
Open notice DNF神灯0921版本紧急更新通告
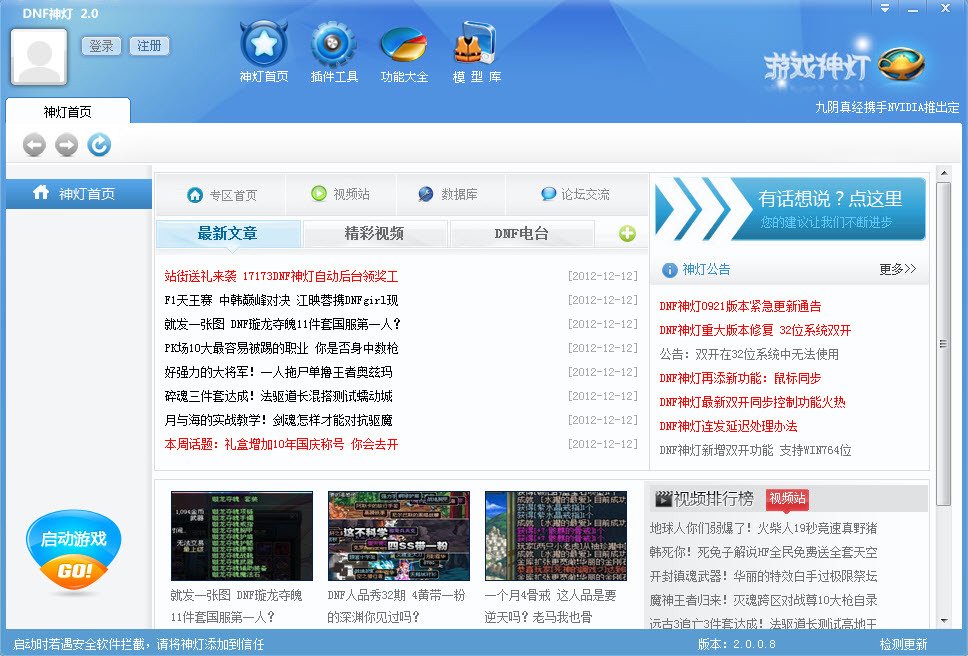pyautogui.click(x=740, y=306)
